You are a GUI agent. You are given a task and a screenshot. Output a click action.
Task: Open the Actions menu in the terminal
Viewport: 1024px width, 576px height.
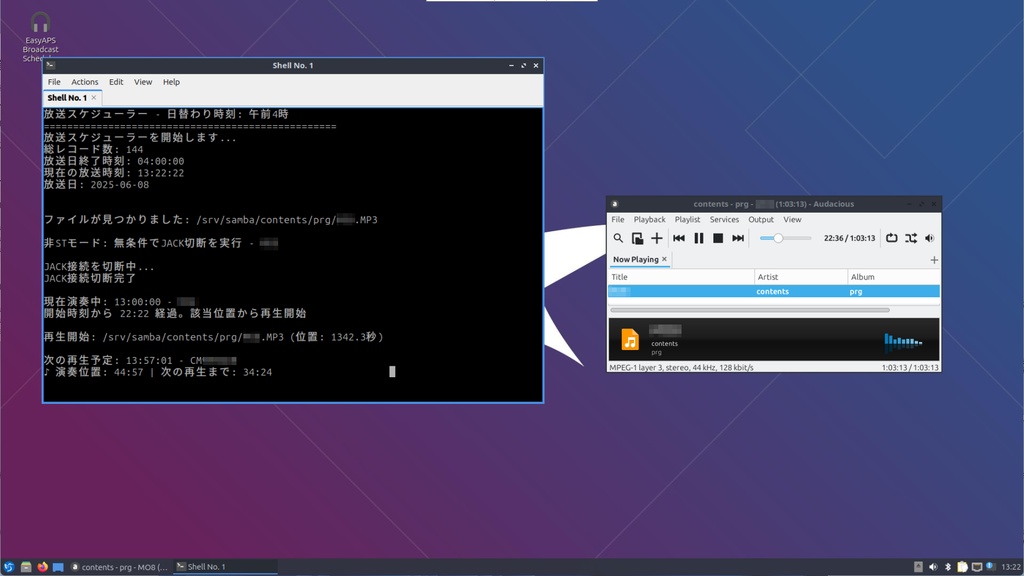(x=85, y=82)
